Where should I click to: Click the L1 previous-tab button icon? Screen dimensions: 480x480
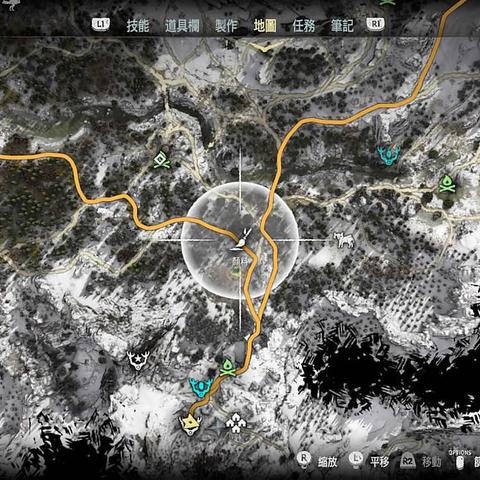coord(101,24)
